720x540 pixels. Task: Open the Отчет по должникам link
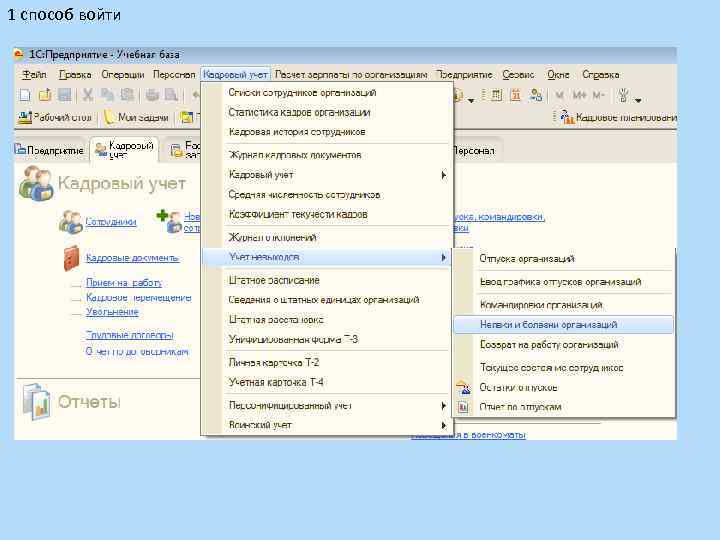coord(137,352)
